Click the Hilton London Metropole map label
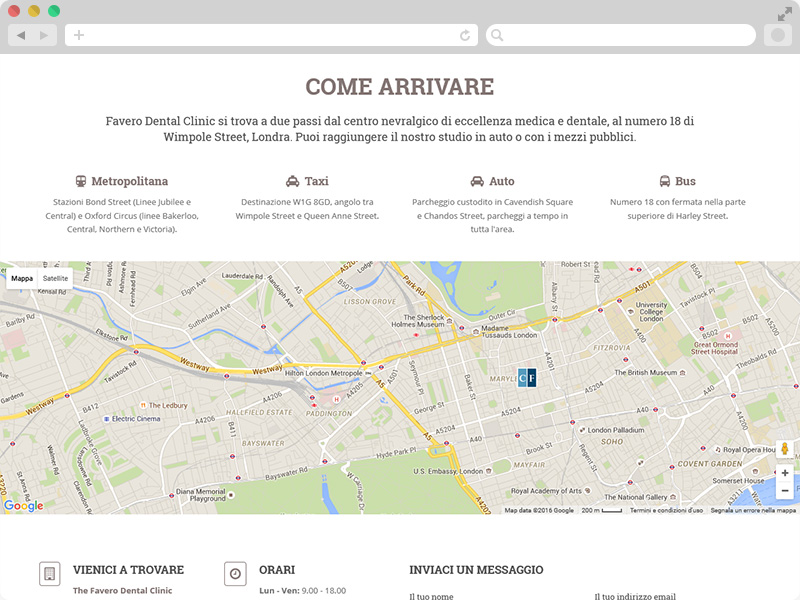Screen dimensions: 800x600 click(323, 373)
